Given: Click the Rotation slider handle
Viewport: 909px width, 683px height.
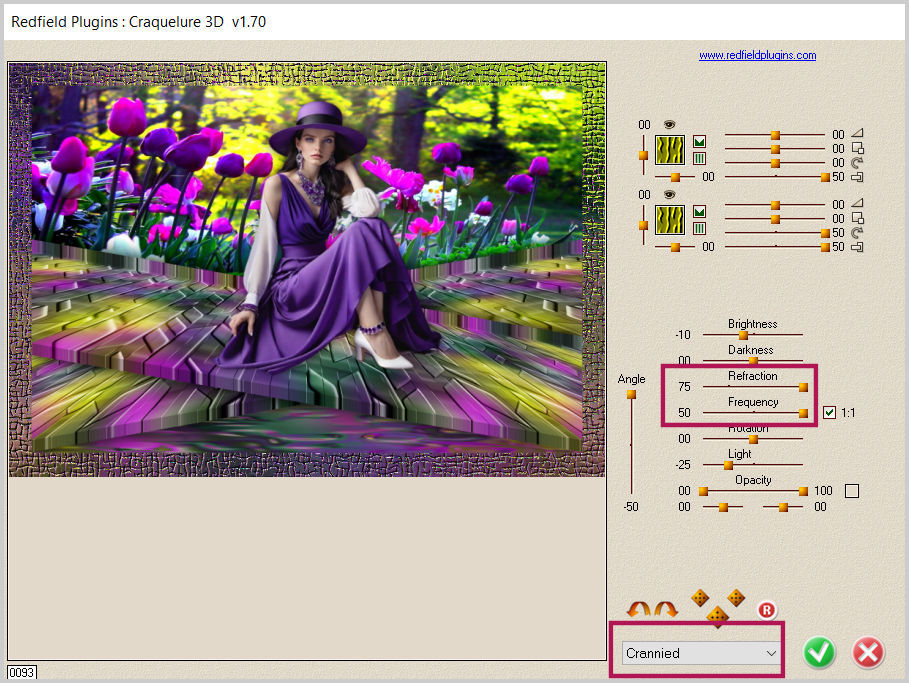Looking at the screenshot, I should (x=753, y=439).
